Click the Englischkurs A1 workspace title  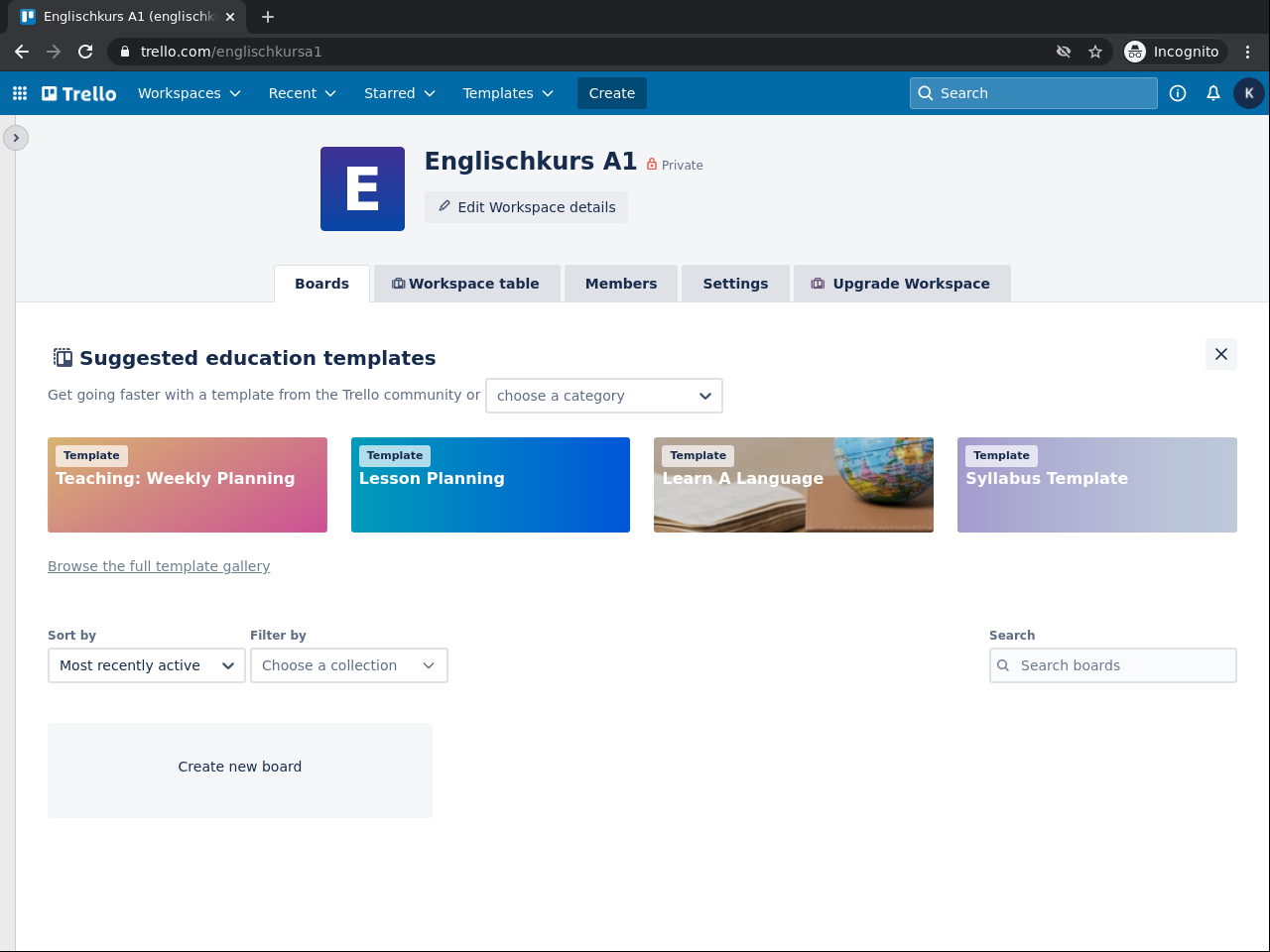point(531,162)
